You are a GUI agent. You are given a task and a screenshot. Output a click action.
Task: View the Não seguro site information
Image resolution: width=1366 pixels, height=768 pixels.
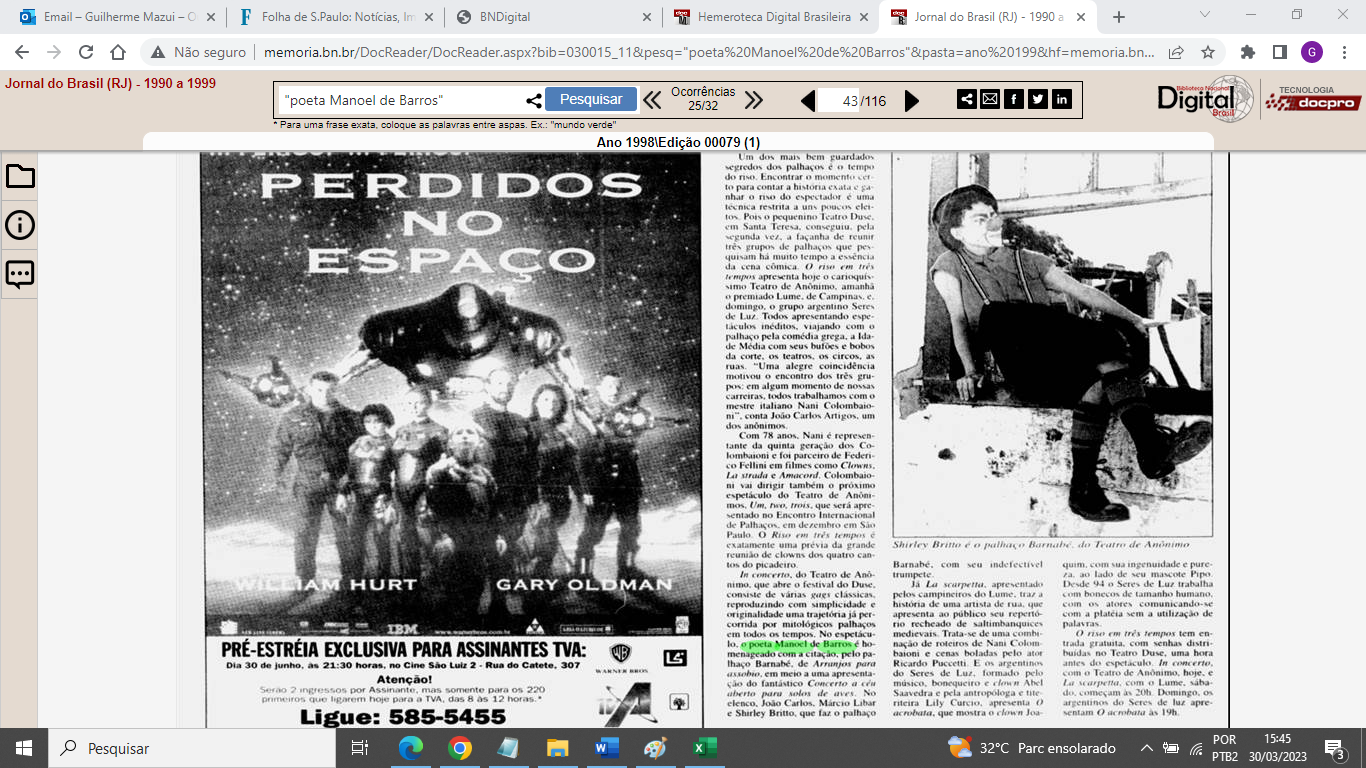point(198,52)
